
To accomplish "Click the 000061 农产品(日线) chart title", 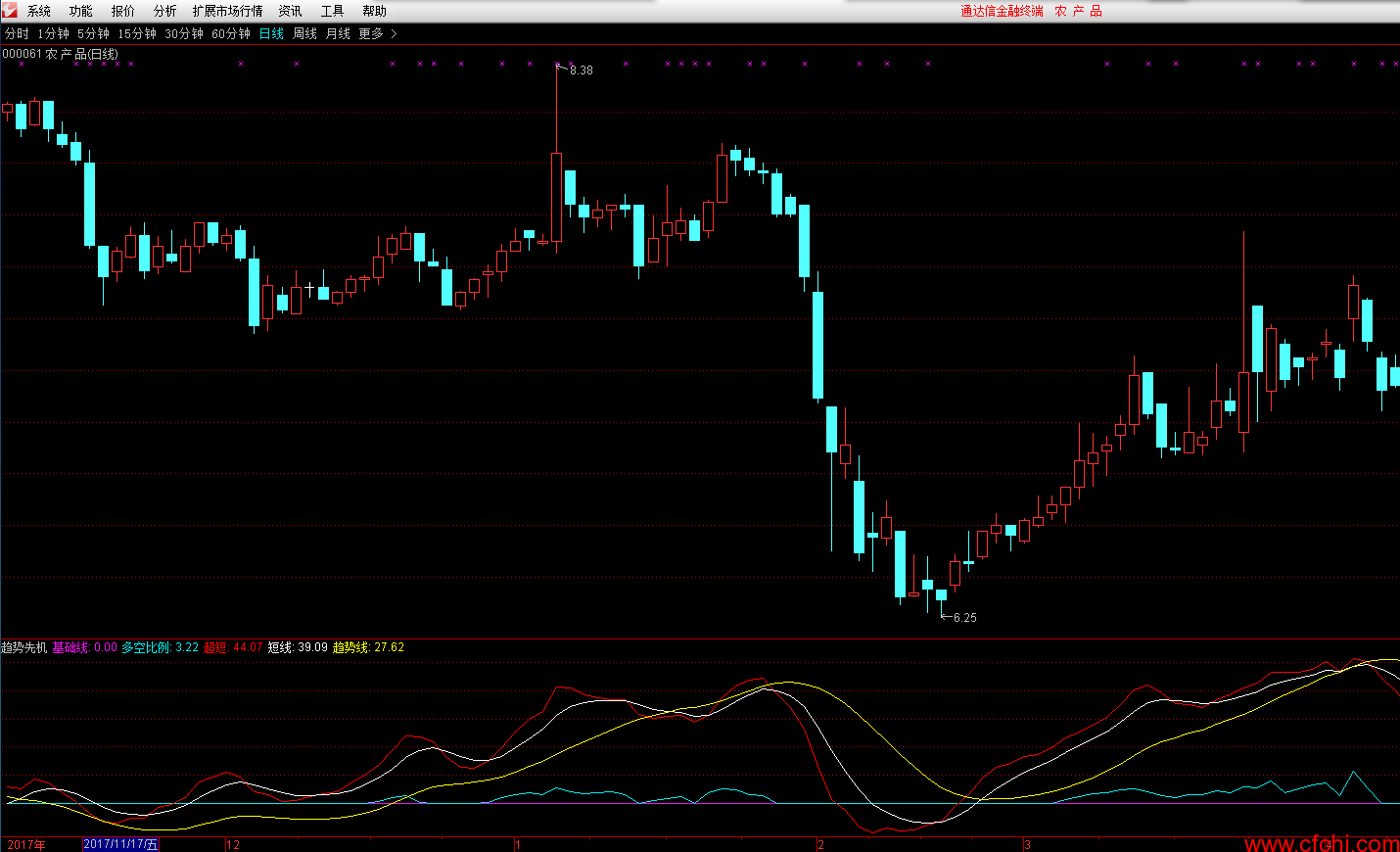I will 60,54.
